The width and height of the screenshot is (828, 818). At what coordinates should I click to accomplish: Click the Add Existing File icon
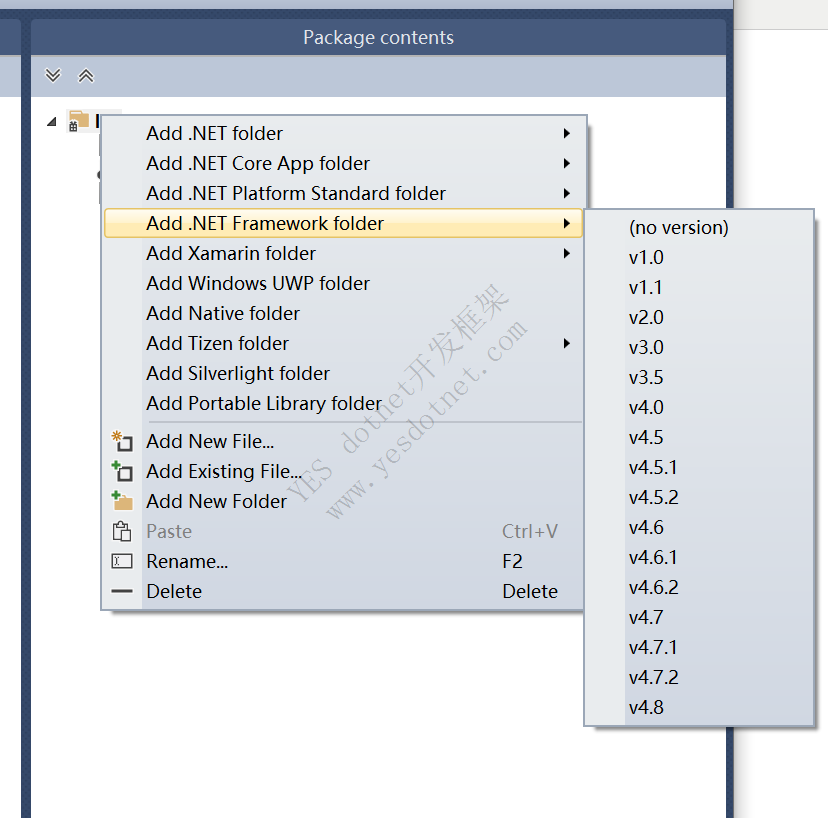[122, 471]
